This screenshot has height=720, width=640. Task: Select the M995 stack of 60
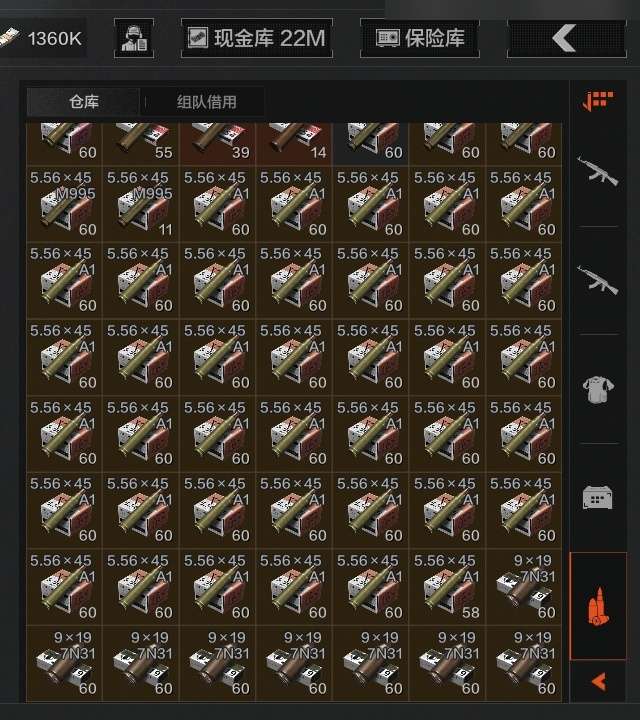coord(64,204)
